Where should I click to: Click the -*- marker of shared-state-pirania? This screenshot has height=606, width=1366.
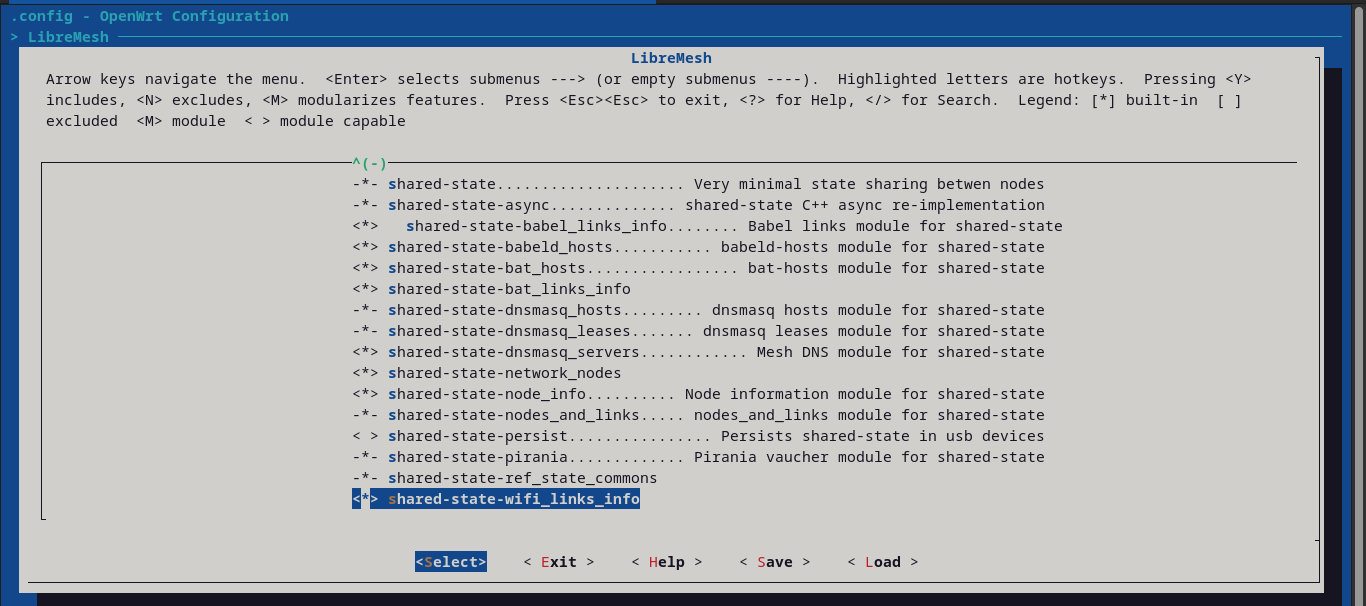[365, 457]
